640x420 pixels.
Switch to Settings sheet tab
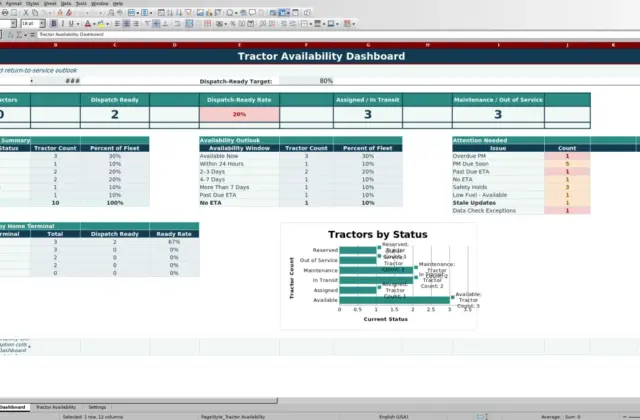(x=97, y=407)
